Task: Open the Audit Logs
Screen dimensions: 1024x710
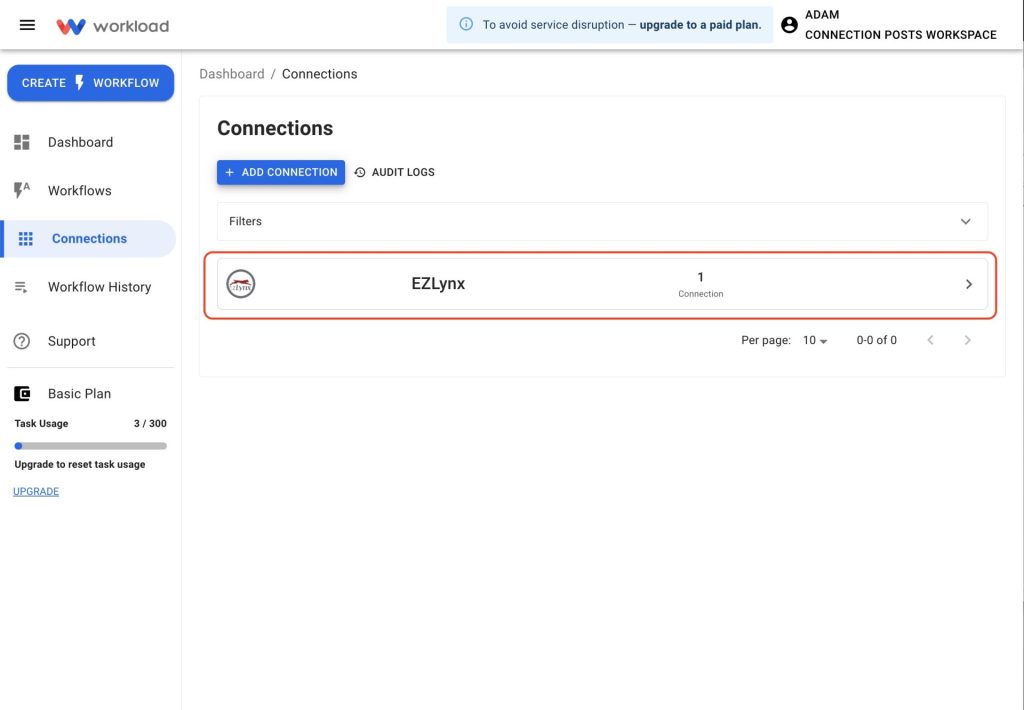Action: (x=394, y=172)
